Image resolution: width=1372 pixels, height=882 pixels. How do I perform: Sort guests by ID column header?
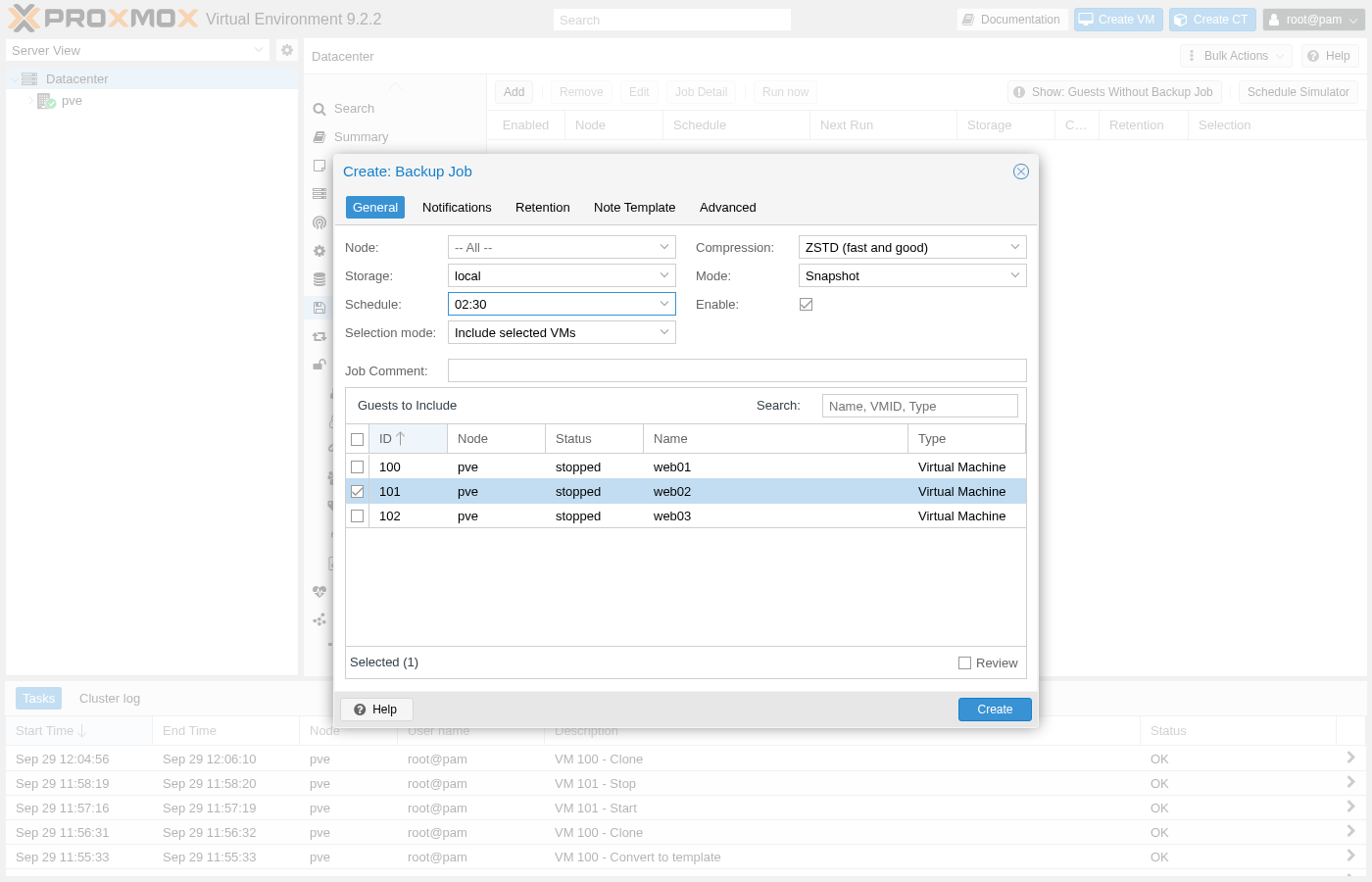click(409, 439)
